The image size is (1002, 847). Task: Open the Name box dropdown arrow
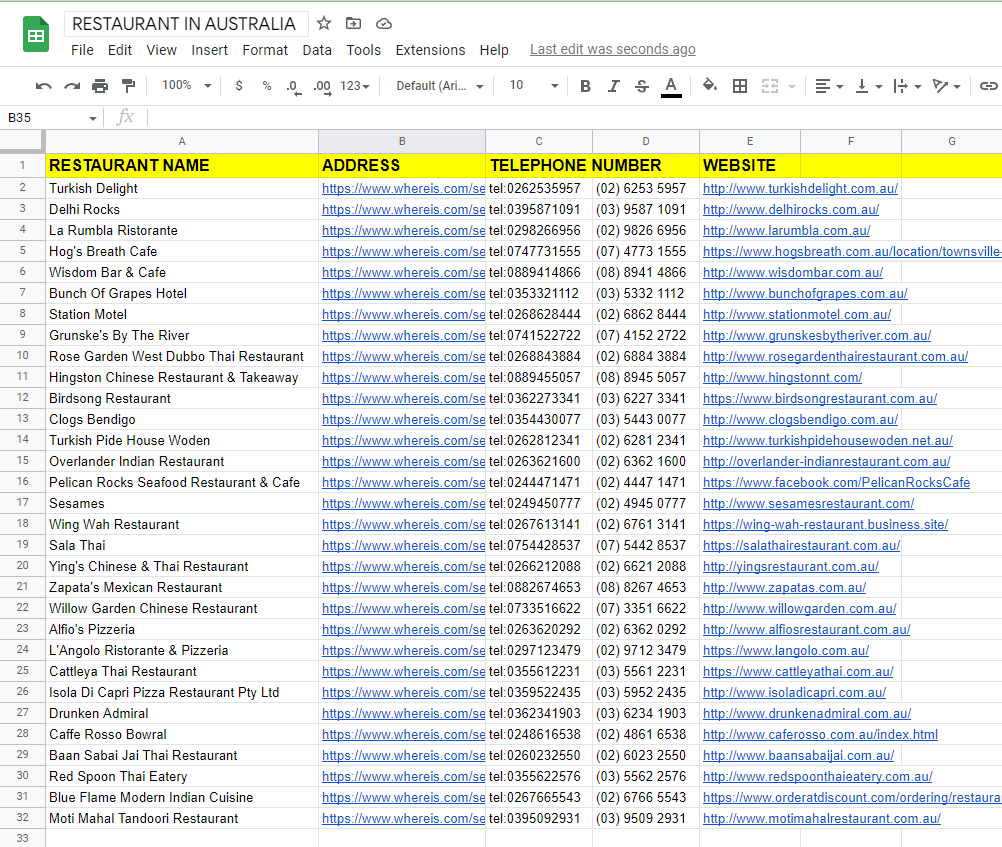[x=93, y=118]
